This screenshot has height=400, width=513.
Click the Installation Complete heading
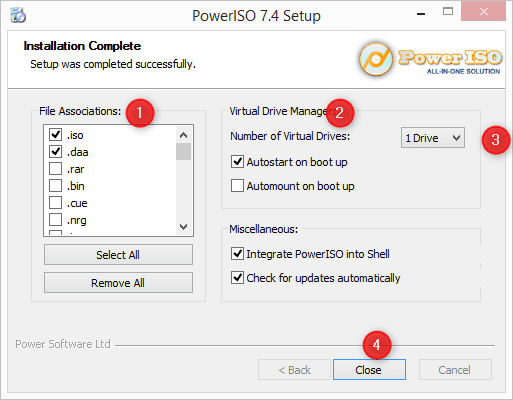click(x=82, y=46)
